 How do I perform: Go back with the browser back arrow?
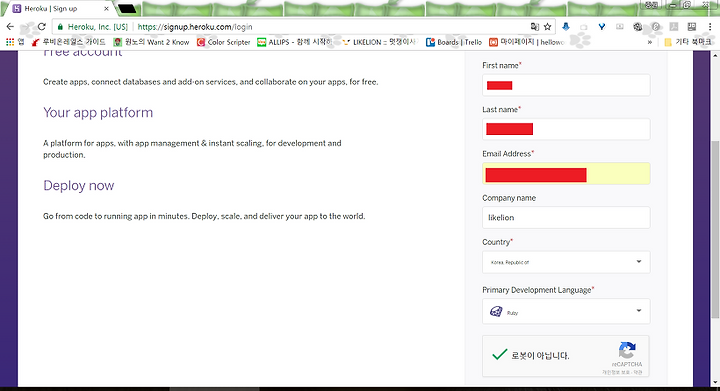click(x=10, y=27)
